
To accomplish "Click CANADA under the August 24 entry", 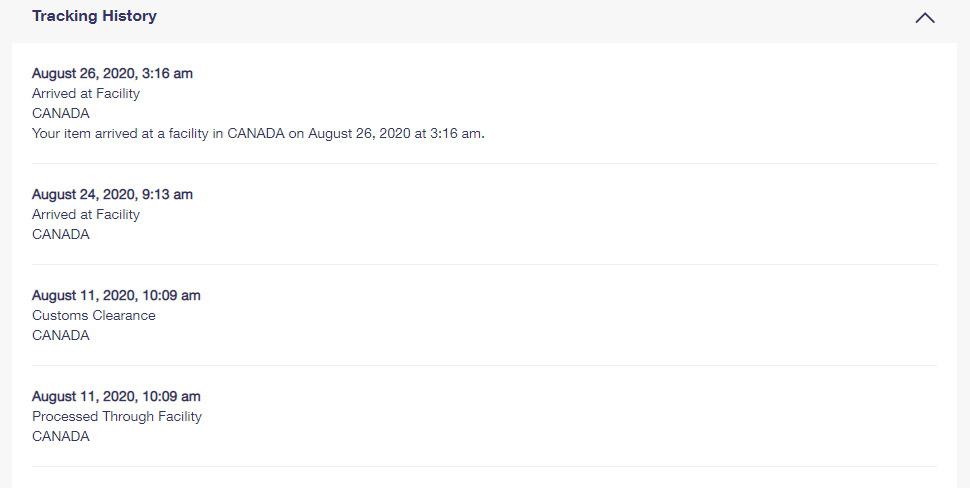I will tap(61, 234).
